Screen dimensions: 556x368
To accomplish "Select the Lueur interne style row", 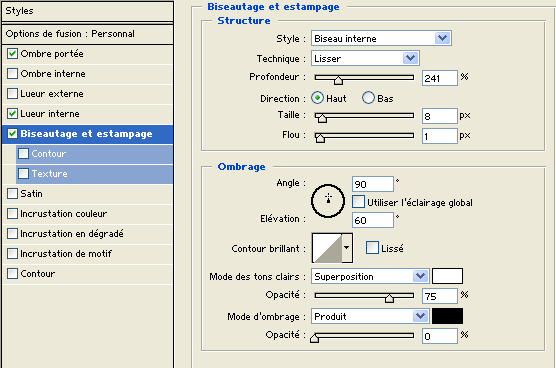I will (x=88, y=114).
